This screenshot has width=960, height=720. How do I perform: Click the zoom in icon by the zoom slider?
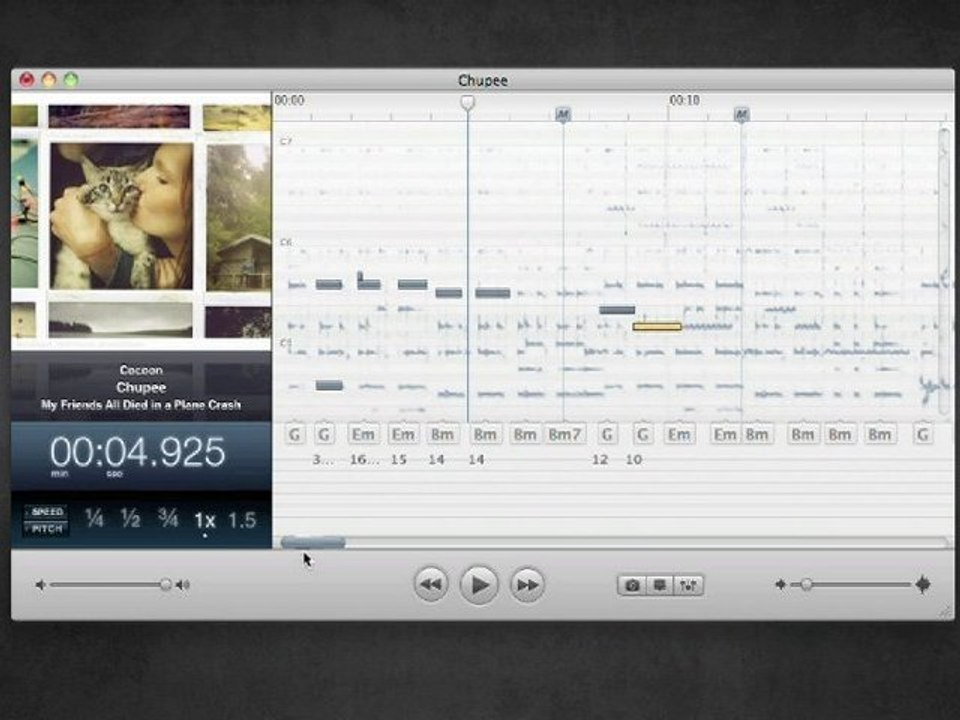923,585
